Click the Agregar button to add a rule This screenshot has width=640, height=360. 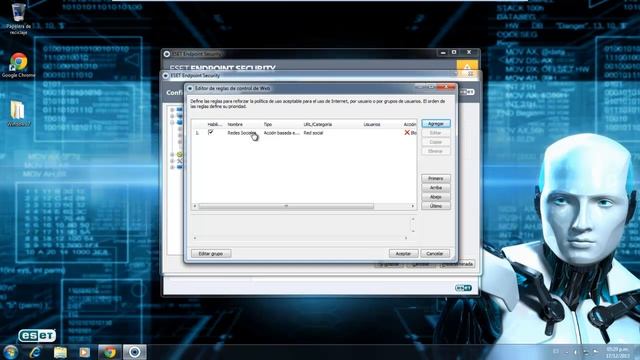click(436, 123)
